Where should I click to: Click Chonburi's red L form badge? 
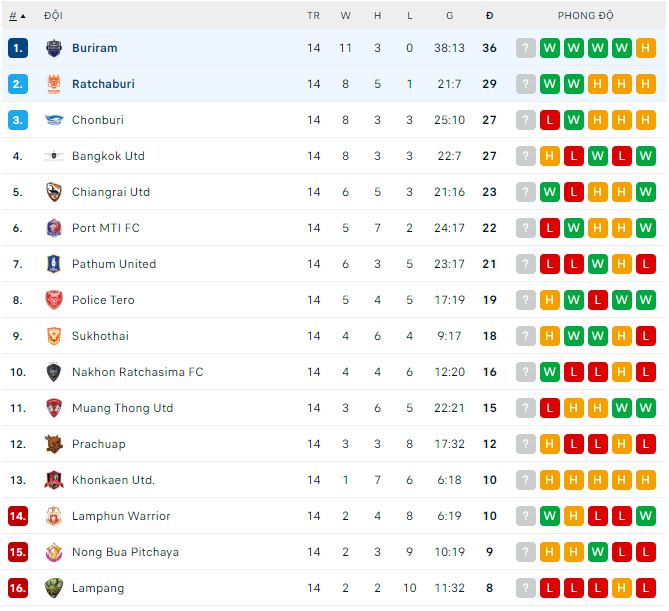click(550, 120)
